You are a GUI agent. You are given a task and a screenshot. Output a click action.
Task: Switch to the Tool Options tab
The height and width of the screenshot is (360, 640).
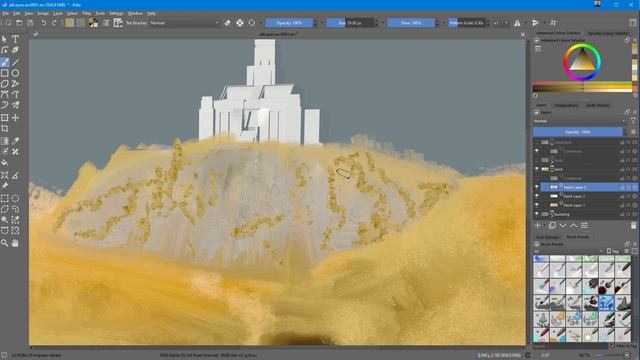click(x=547, y=237)
